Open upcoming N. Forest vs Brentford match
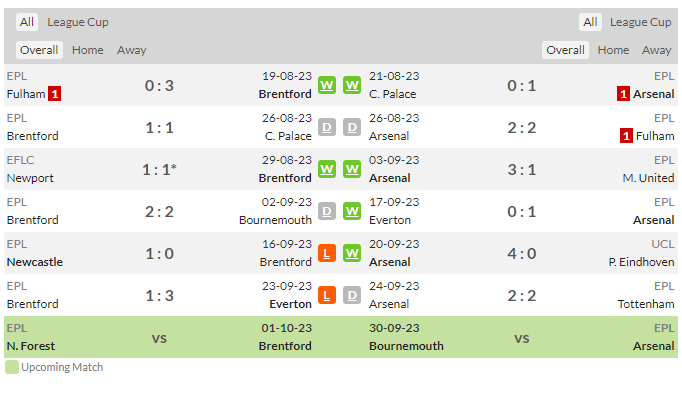 click(x=159, y=337)
